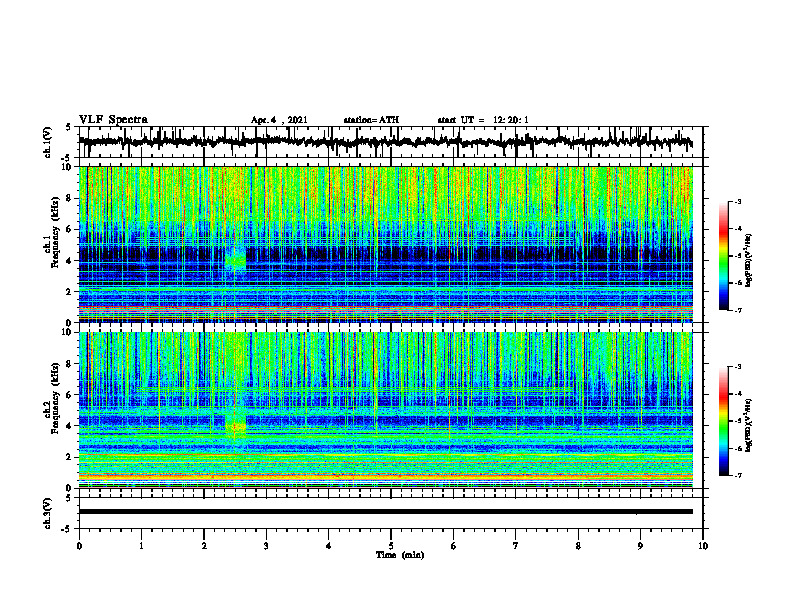Click the "2" kHz tick on ch.2 frequency axis

(70, 457)
